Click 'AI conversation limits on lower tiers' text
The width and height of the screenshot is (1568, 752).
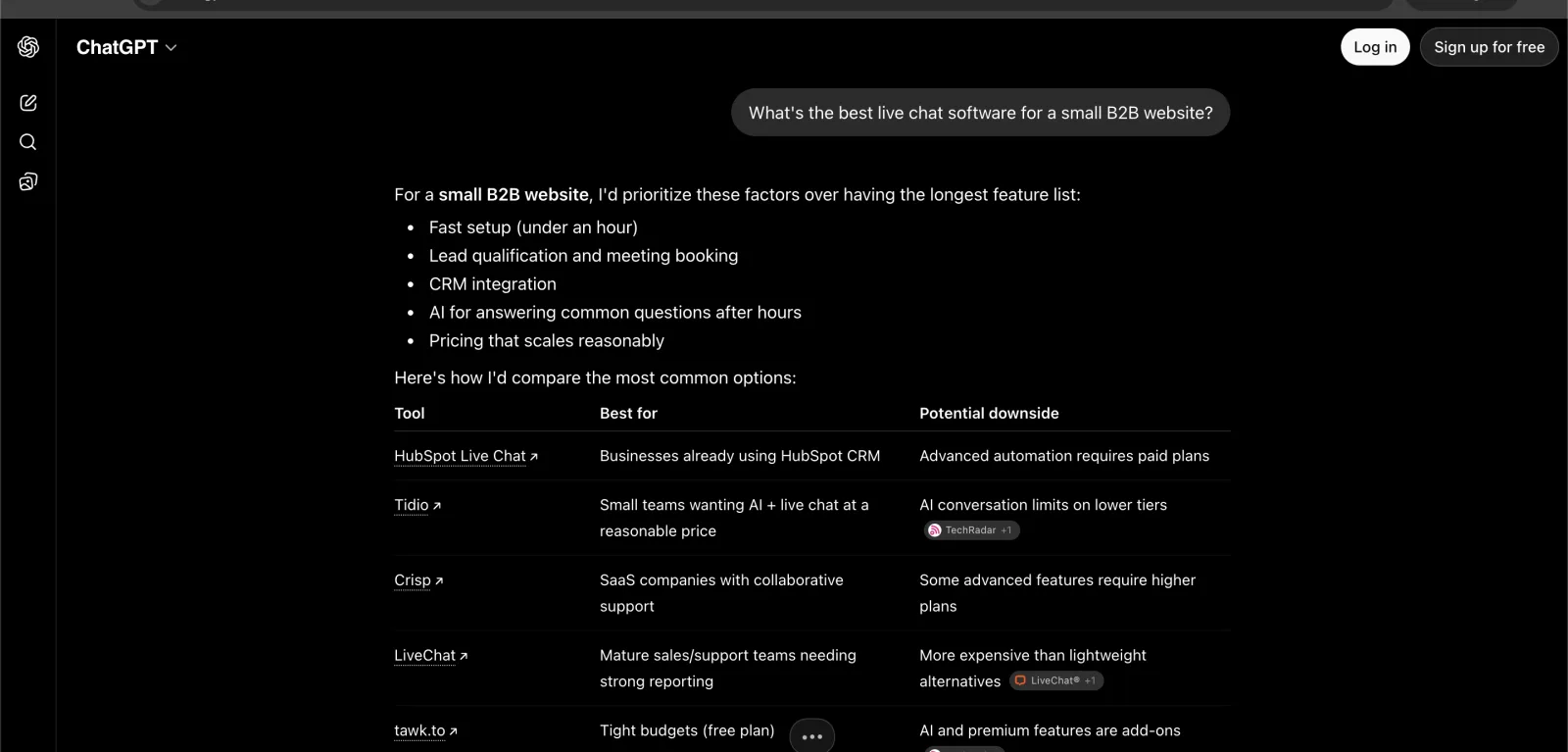pyautogui.click(x=1043, y=505)
